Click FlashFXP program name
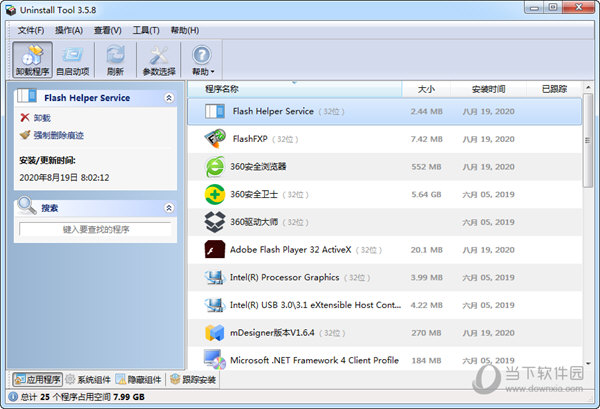Screen dimensions: 600x409 click(250, 139)
